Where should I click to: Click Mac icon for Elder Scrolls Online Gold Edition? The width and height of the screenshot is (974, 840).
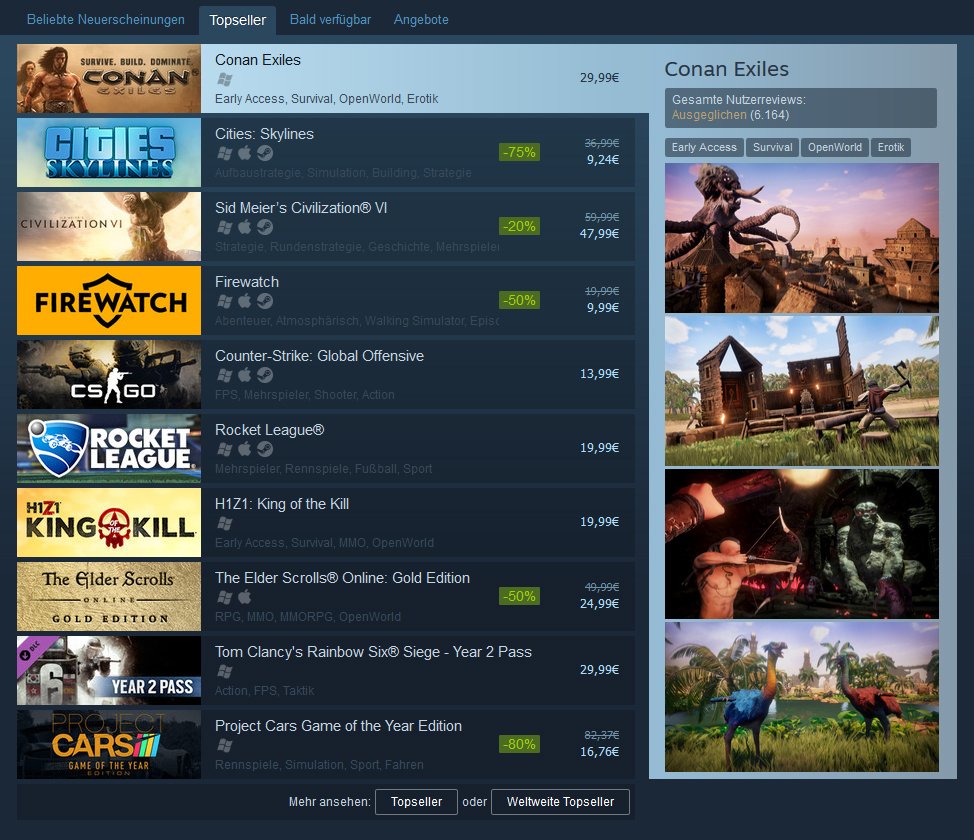point(245,596)
